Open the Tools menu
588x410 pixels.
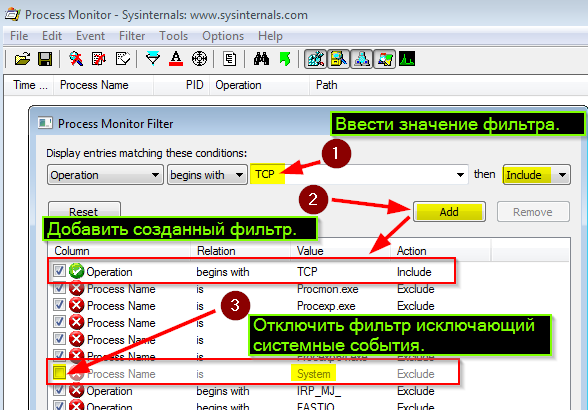tap(173, 36)
